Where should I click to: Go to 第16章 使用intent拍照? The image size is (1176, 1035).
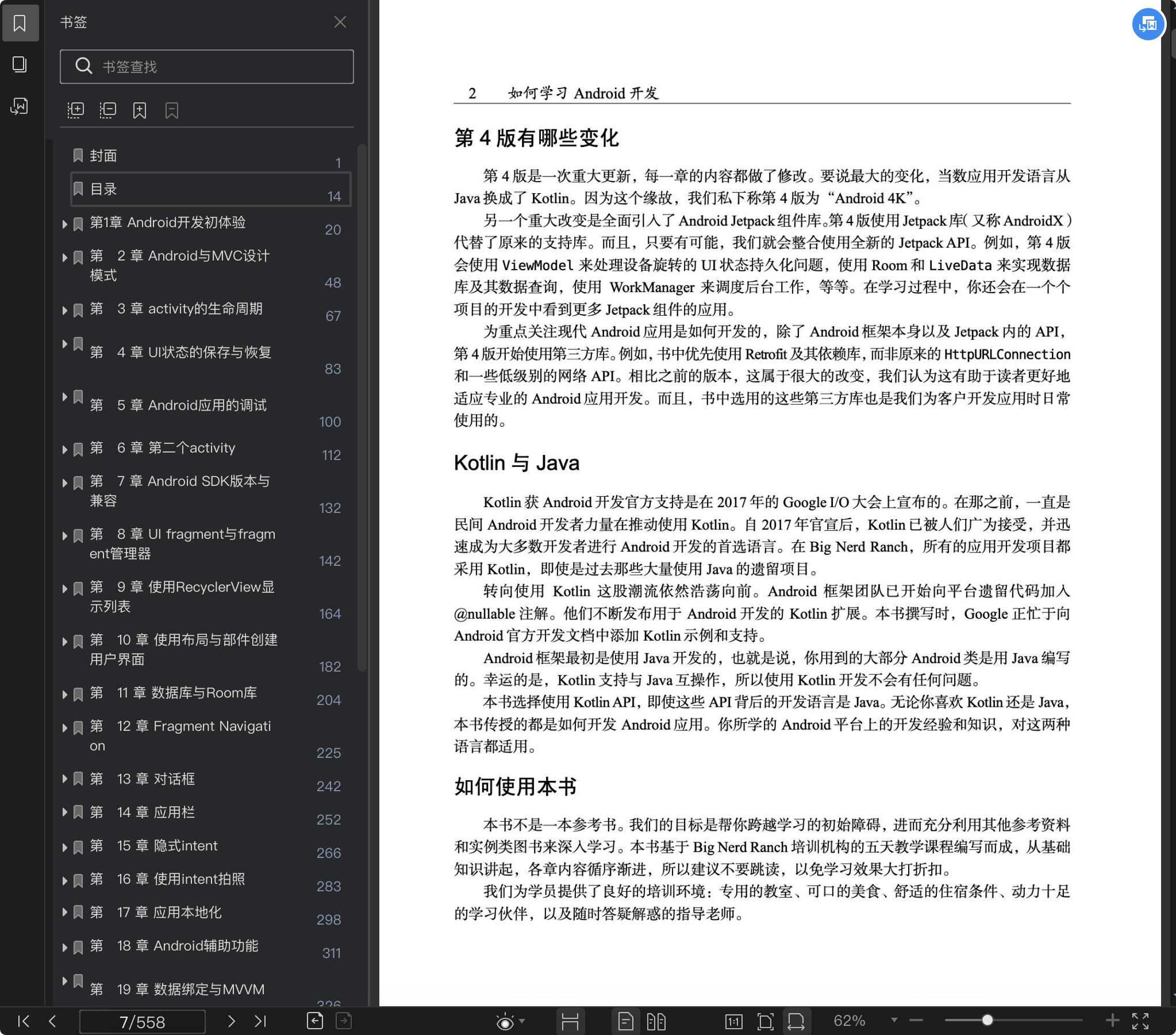point(167,879)
